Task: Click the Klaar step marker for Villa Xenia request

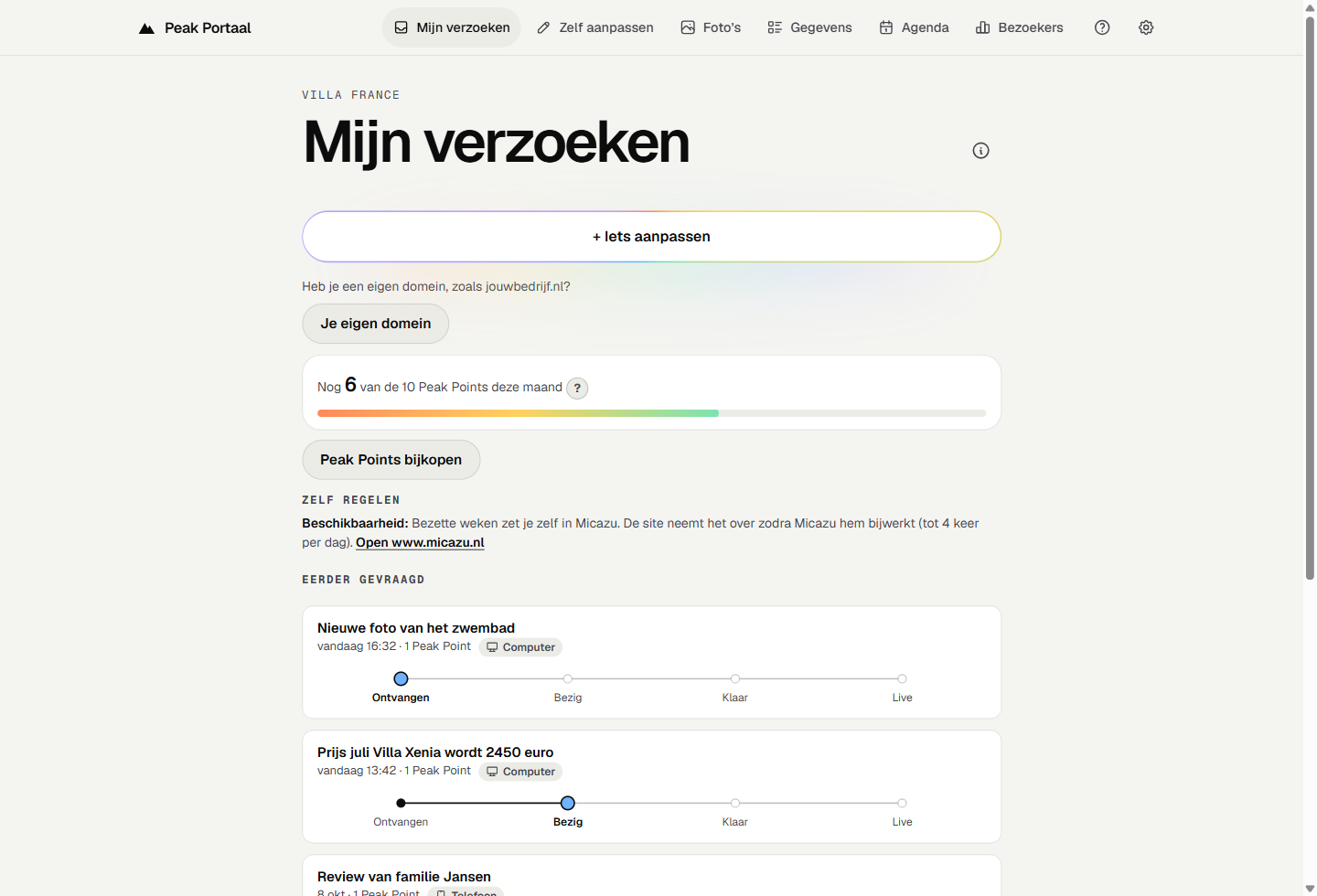Action: [x=735, y=803]
